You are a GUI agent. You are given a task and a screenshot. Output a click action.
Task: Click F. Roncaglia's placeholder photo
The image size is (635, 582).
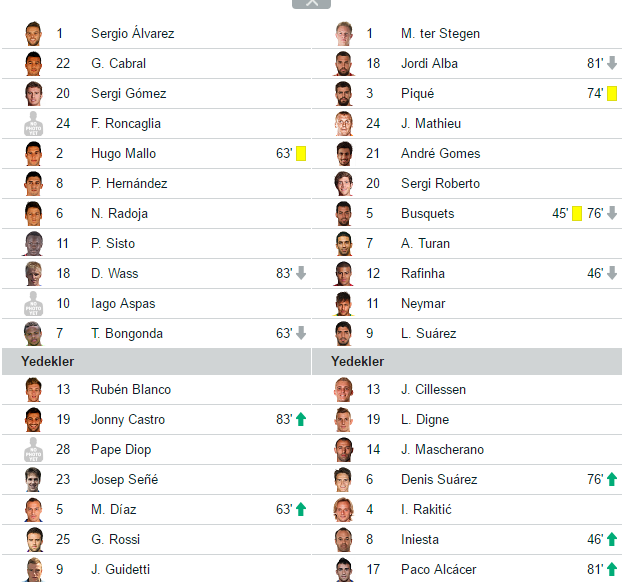pos(34,124)
